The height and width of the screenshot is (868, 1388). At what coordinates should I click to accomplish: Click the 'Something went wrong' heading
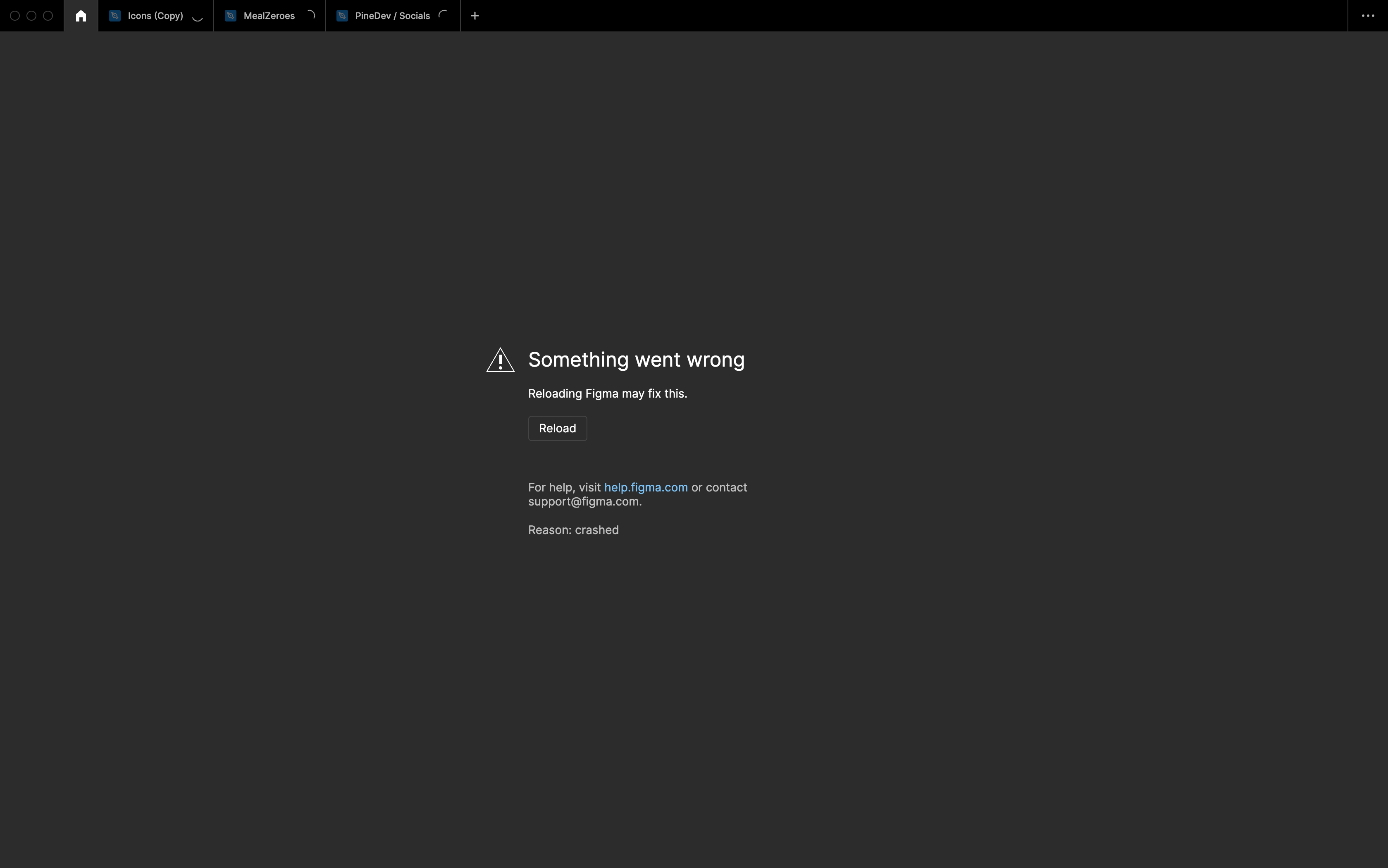[636, 359]
